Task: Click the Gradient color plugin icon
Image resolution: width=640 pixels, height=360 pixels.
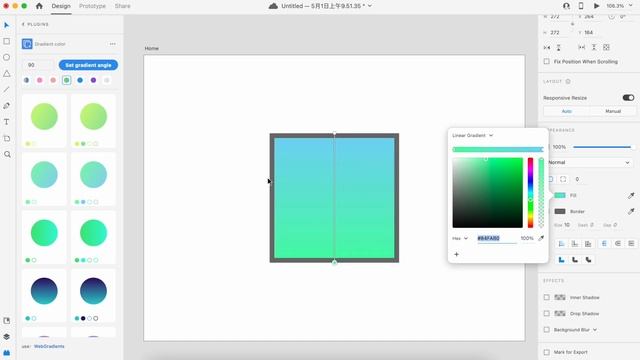Action: pos(27,44)
